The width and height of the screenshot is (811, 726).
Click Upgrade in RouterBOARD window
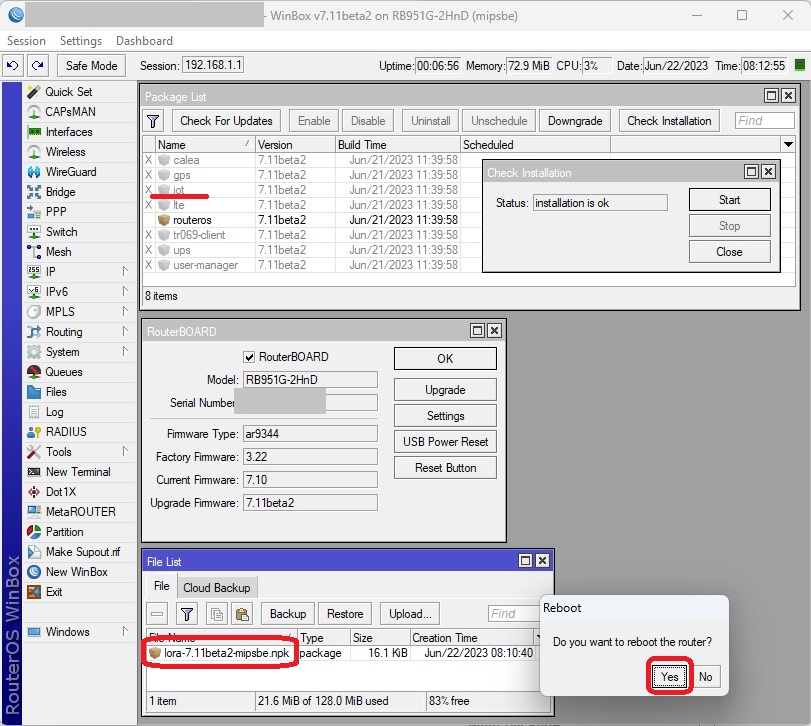[445, 390]
